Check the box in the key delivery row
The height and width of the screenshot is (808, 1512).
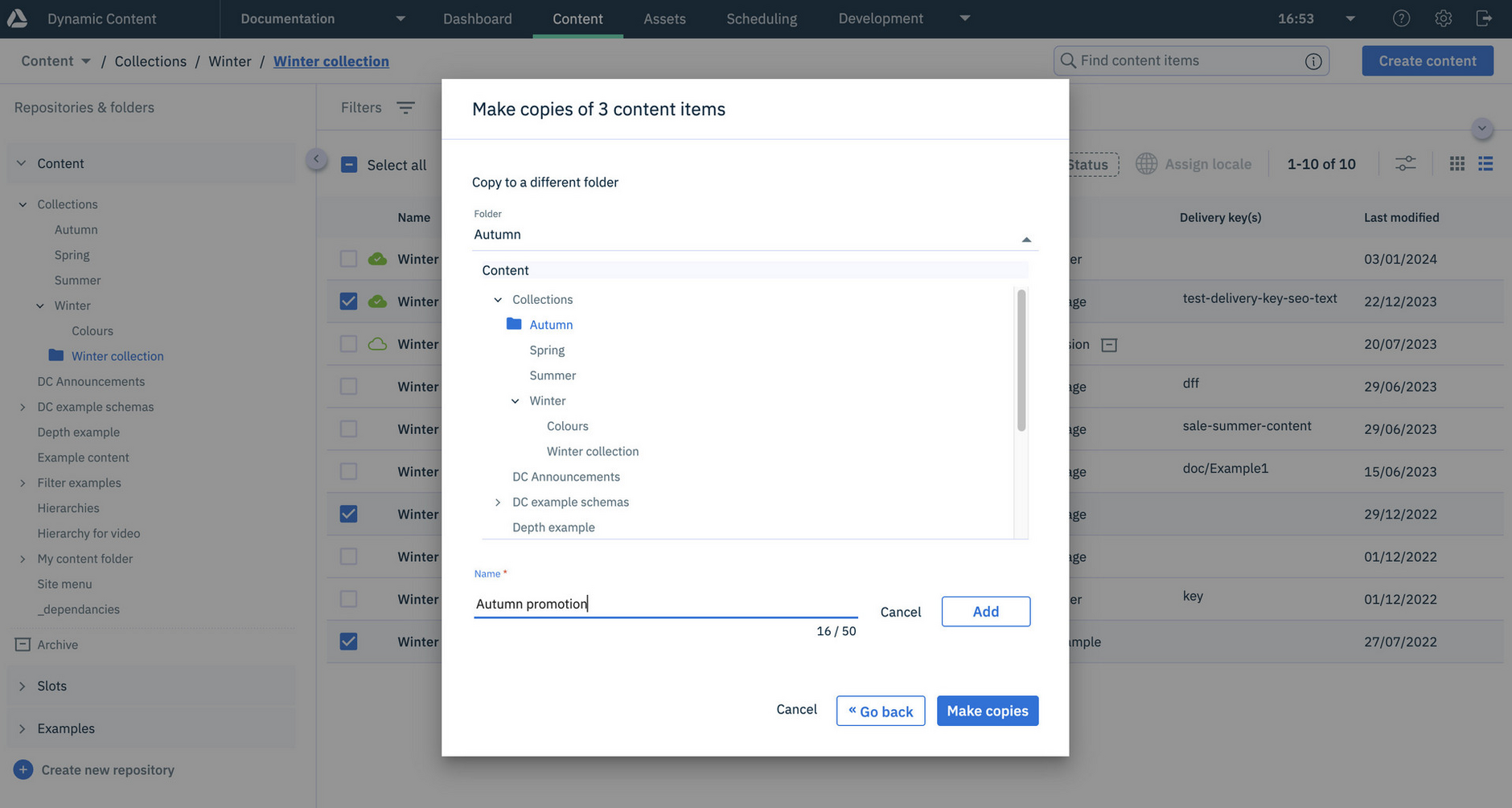(348, 599)
